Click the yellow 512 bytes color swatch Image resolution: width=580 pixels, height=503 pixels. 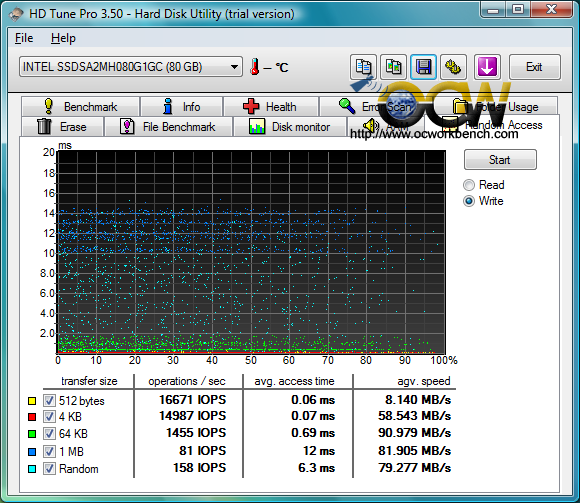click(x=32, y=401)
